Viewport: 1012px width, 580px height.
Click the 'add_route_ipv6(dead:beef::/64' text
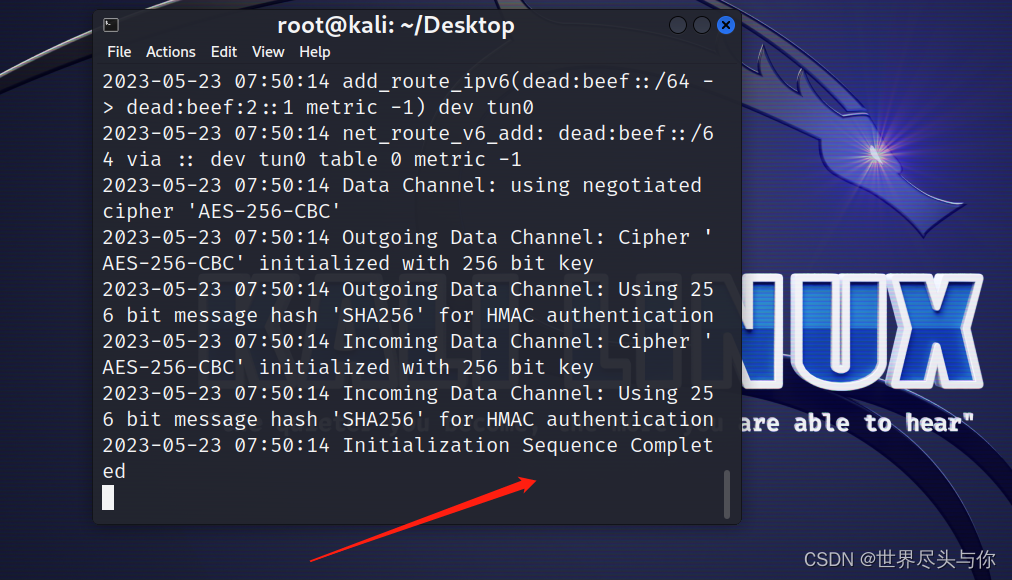coord(516,81)
